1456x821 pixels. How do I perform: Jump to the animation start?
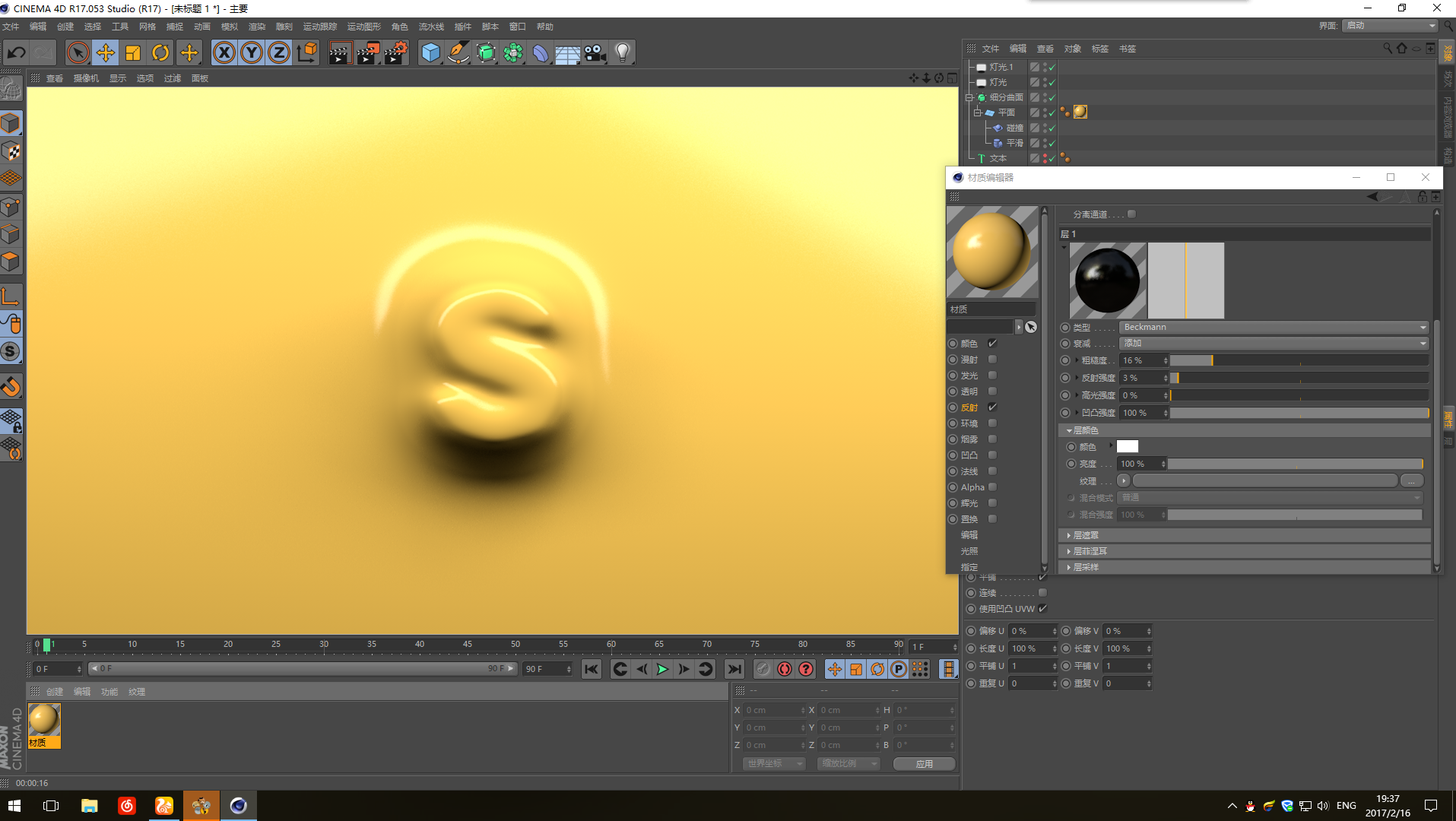591,669
